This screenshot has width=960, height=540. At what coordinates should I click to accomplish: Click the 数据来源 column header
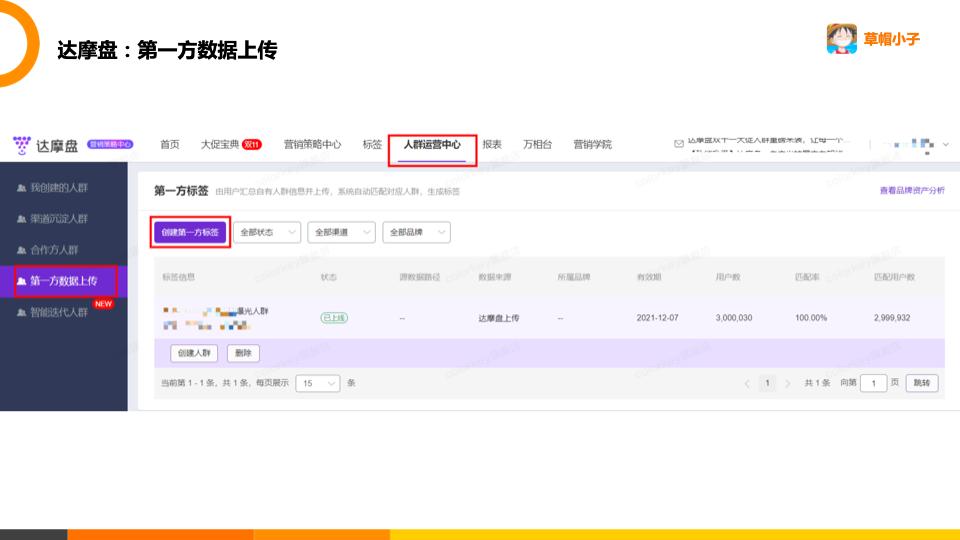[495, 277]
